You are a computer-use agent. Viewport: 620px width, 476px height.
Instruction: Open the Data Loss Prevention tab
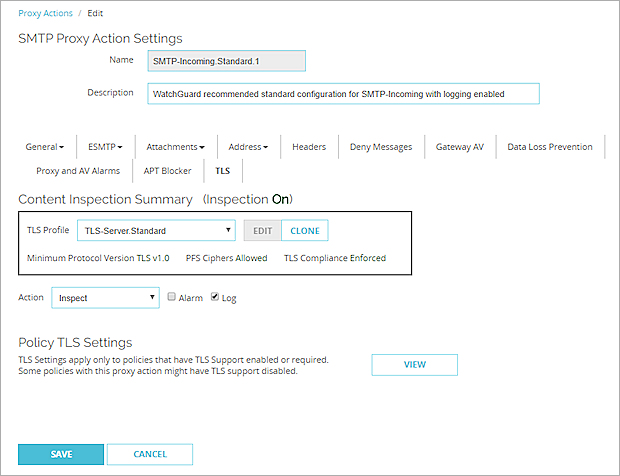pyautogui.click(x=549, y=147)
